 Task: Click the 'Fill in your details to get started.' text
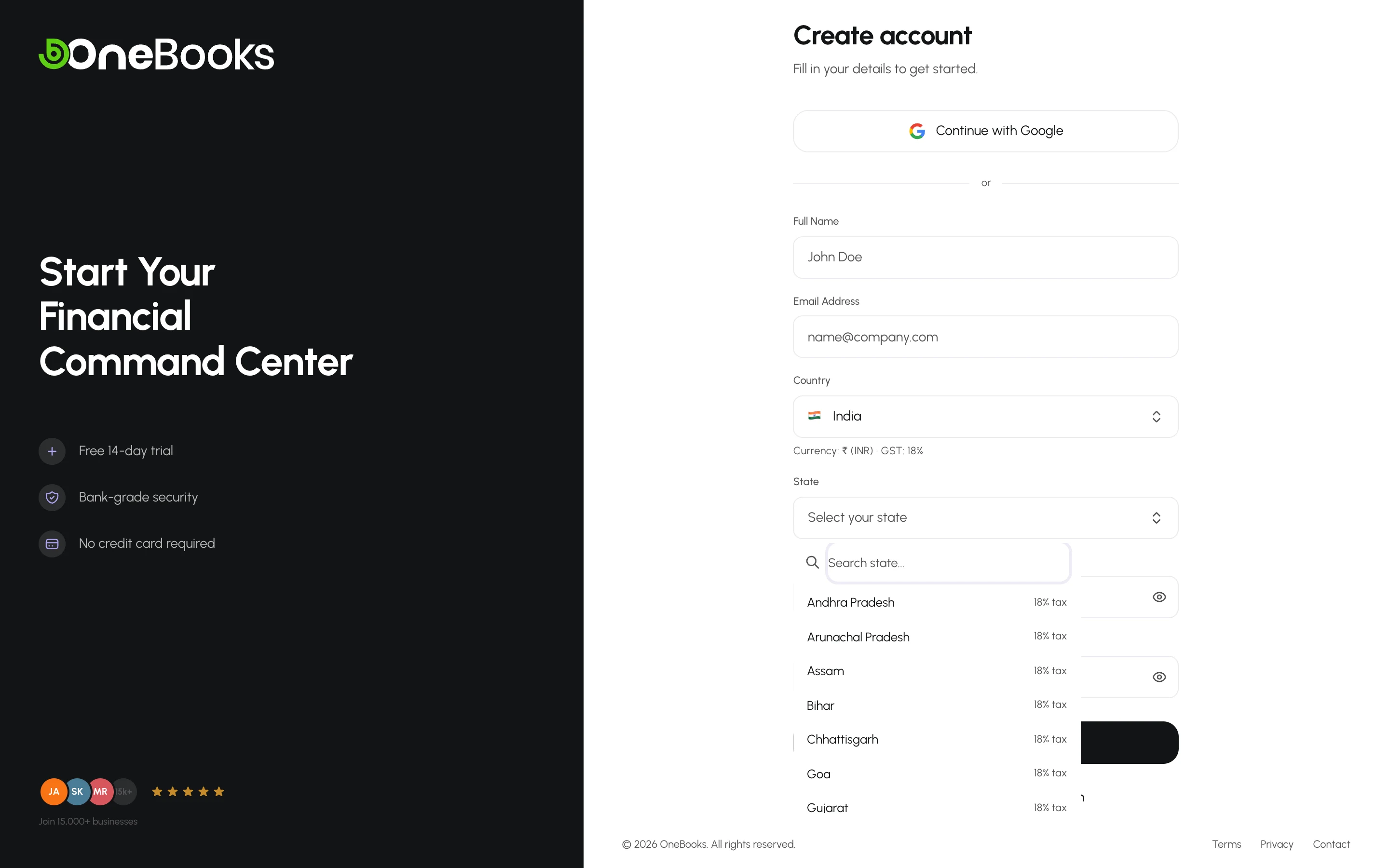[885, 69]
